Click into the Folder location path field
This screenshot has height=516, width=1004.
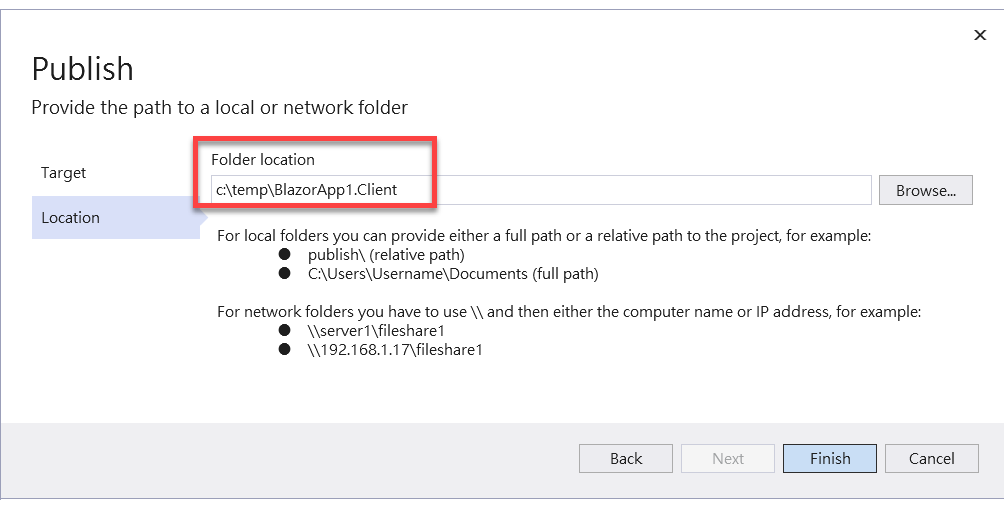[541, 190]
